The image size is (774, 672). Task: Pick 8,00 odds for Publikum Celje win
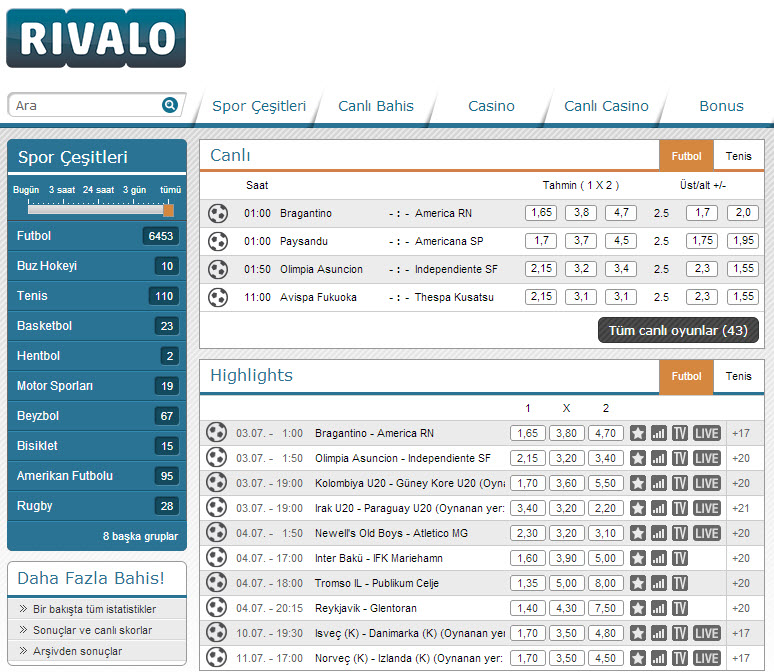[x=605, y=583]
